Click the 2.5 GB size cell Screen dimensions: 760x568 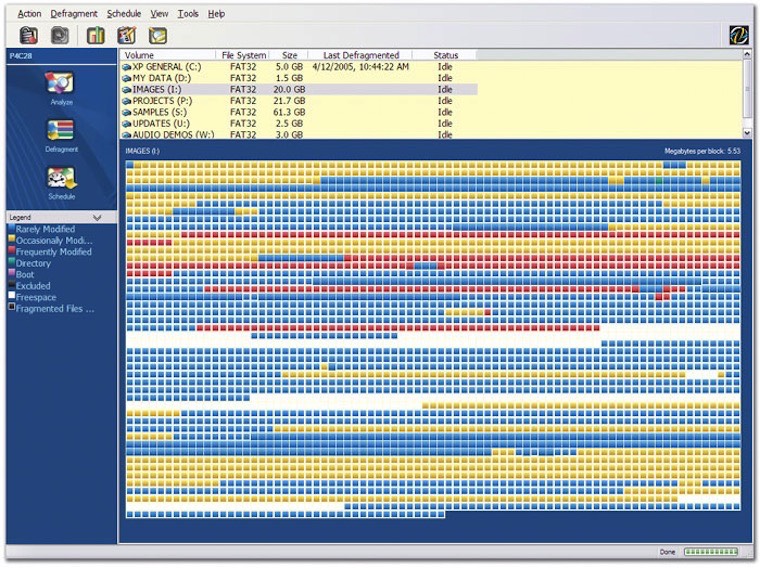[289, 124]
